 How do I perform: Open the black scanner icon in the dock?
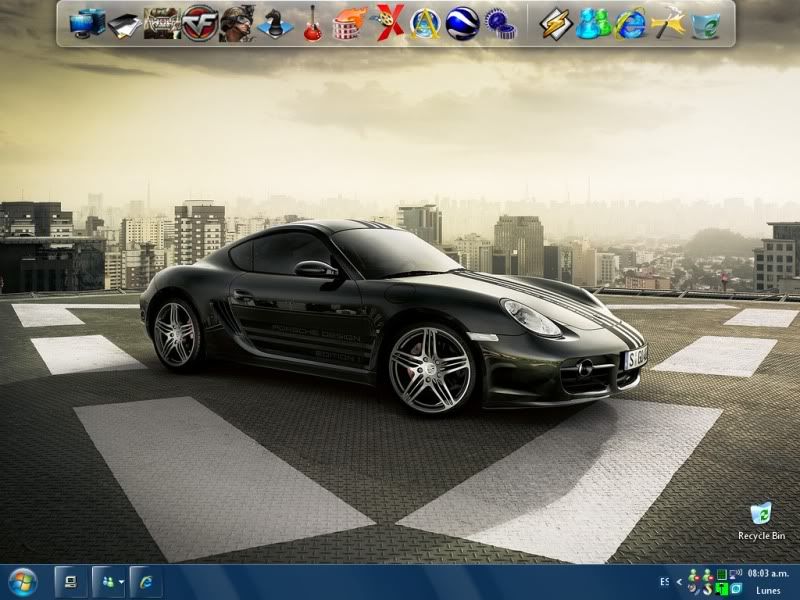click(x=124, y=26)
